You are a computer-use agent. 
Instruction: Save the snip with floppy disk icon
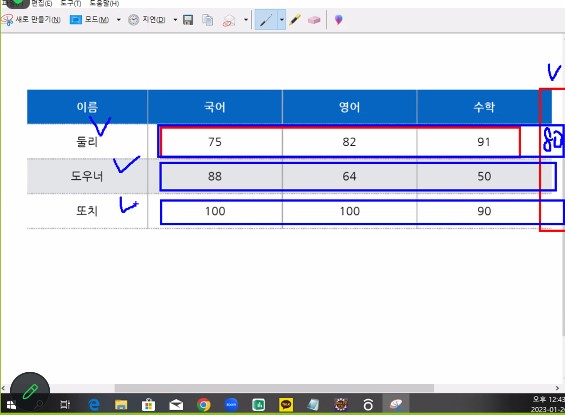188,20
